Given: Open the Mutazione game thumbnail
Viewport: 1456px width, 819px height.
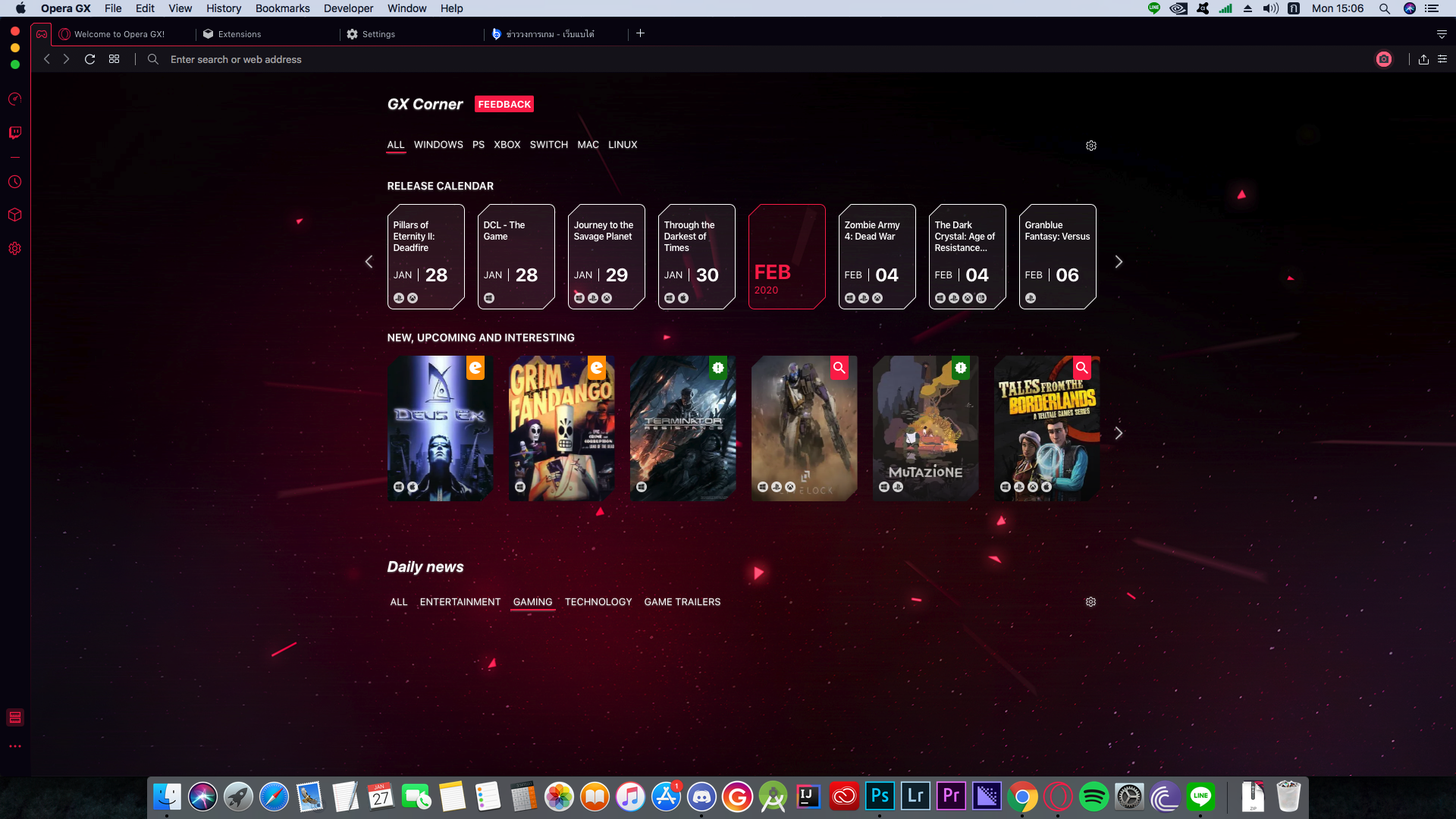Looking at the screenshot, I should pyautogui.click(x=925, y=428).
